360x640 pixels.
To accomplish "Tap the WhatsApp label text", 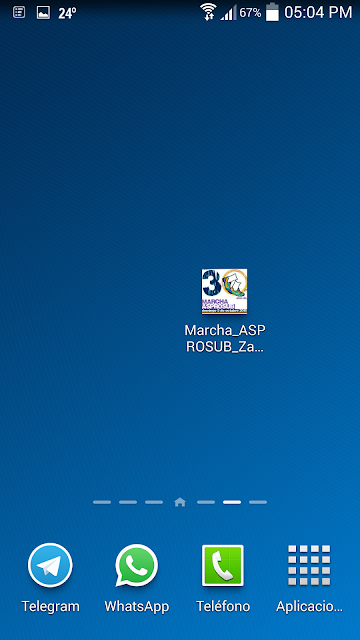I will point(137,607).
